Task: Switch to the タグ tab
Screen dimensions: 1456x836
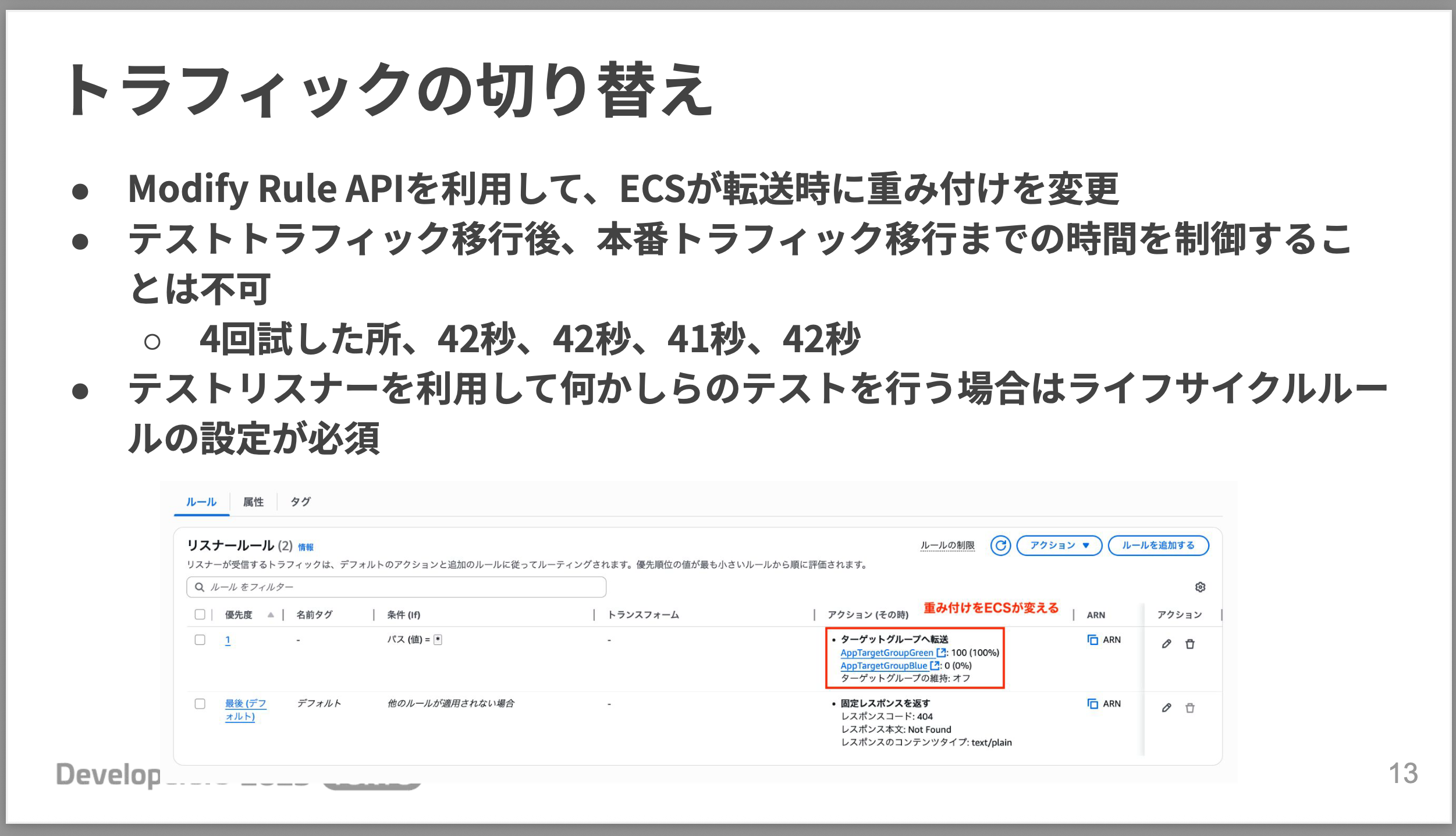Action: pyautogui.click(x=300, y=502)
